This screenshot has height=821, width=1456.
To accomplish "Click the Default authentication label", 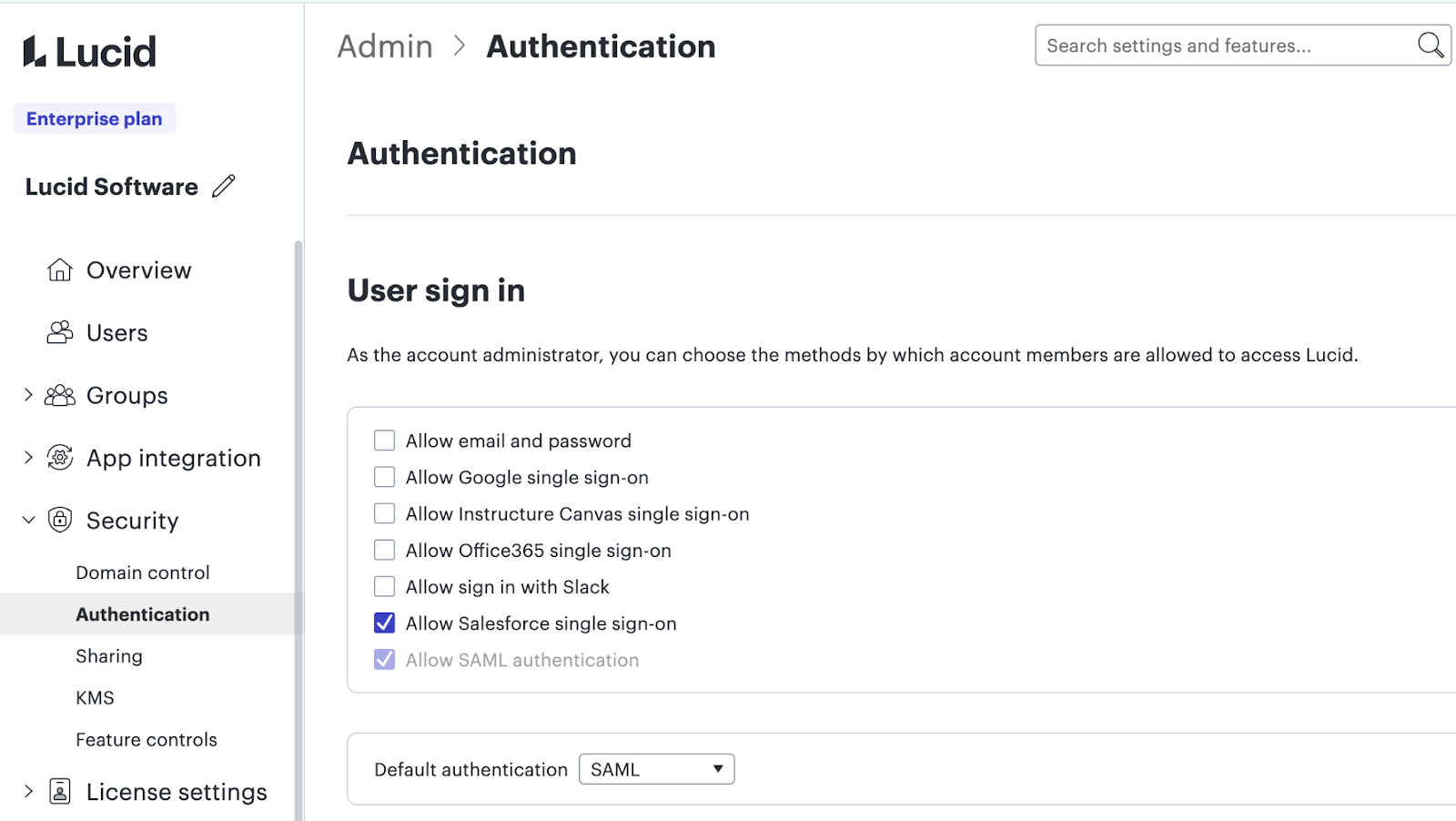I will tap(471, 770).
